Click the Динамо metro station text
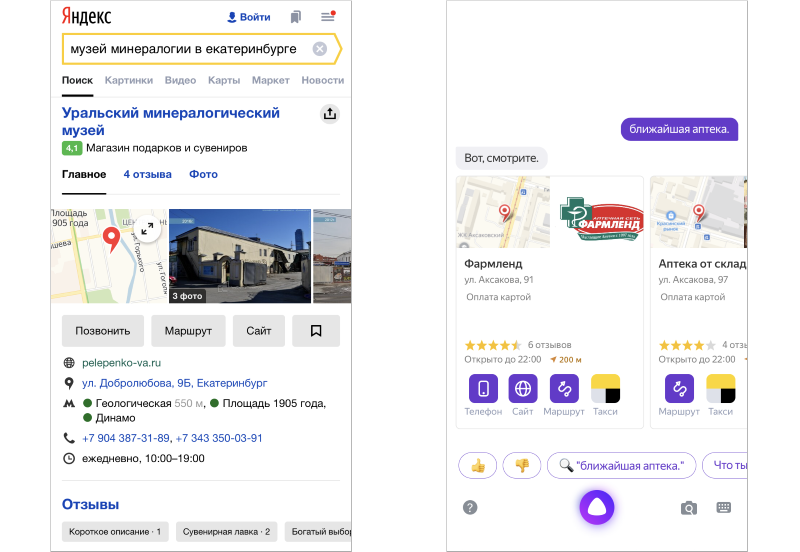 [115, 418]
